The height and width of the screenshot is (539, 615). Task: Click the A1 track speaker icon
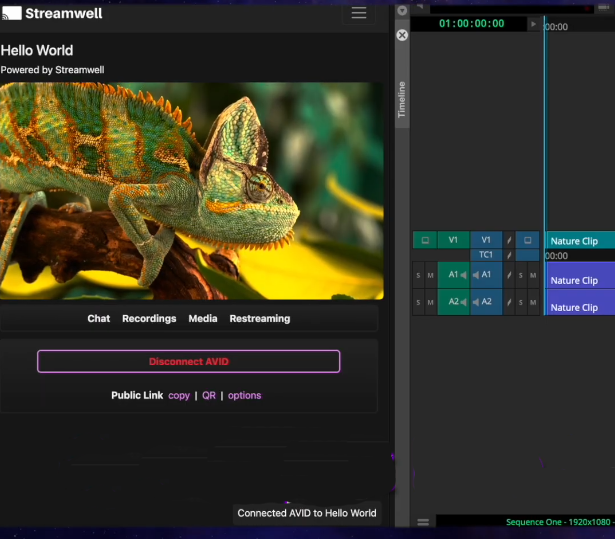[463, 274]
